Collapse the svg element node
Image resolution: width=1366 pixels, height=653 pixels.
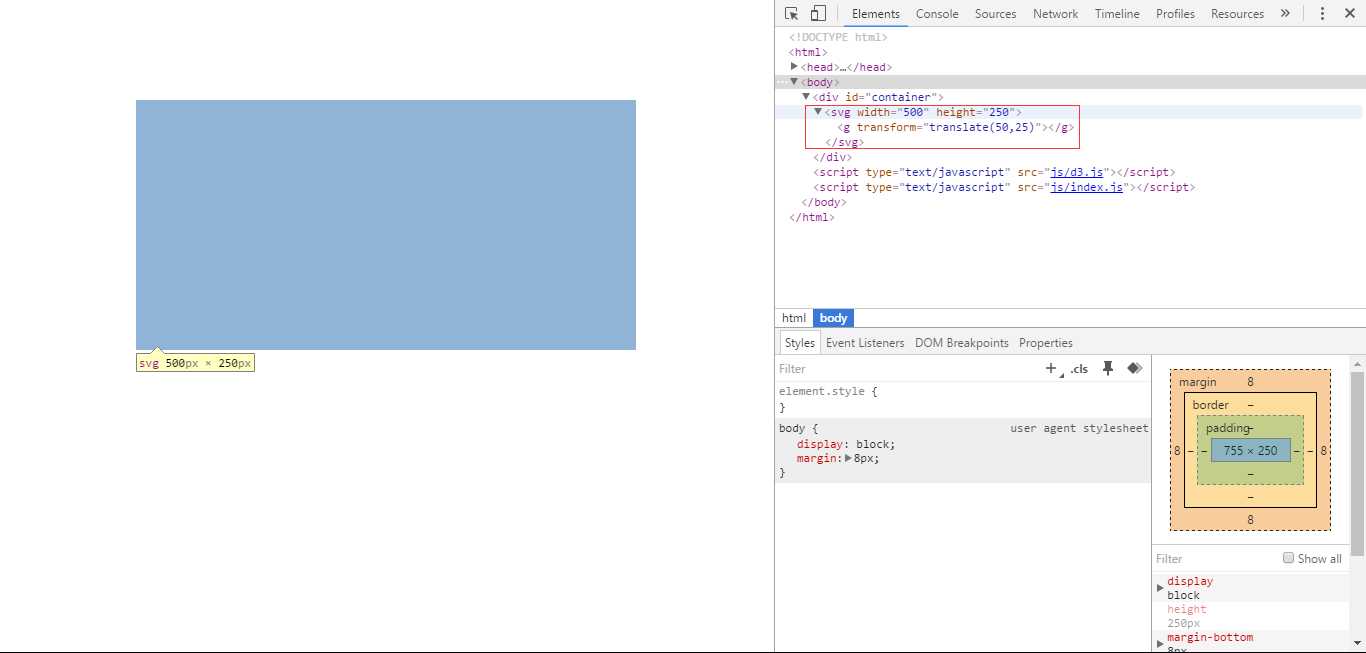[818, 112]
